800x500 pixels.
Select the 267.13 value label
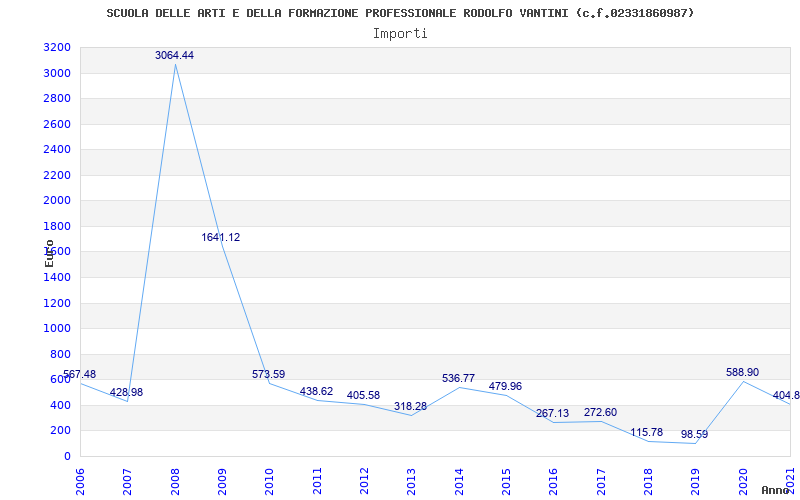552,413
